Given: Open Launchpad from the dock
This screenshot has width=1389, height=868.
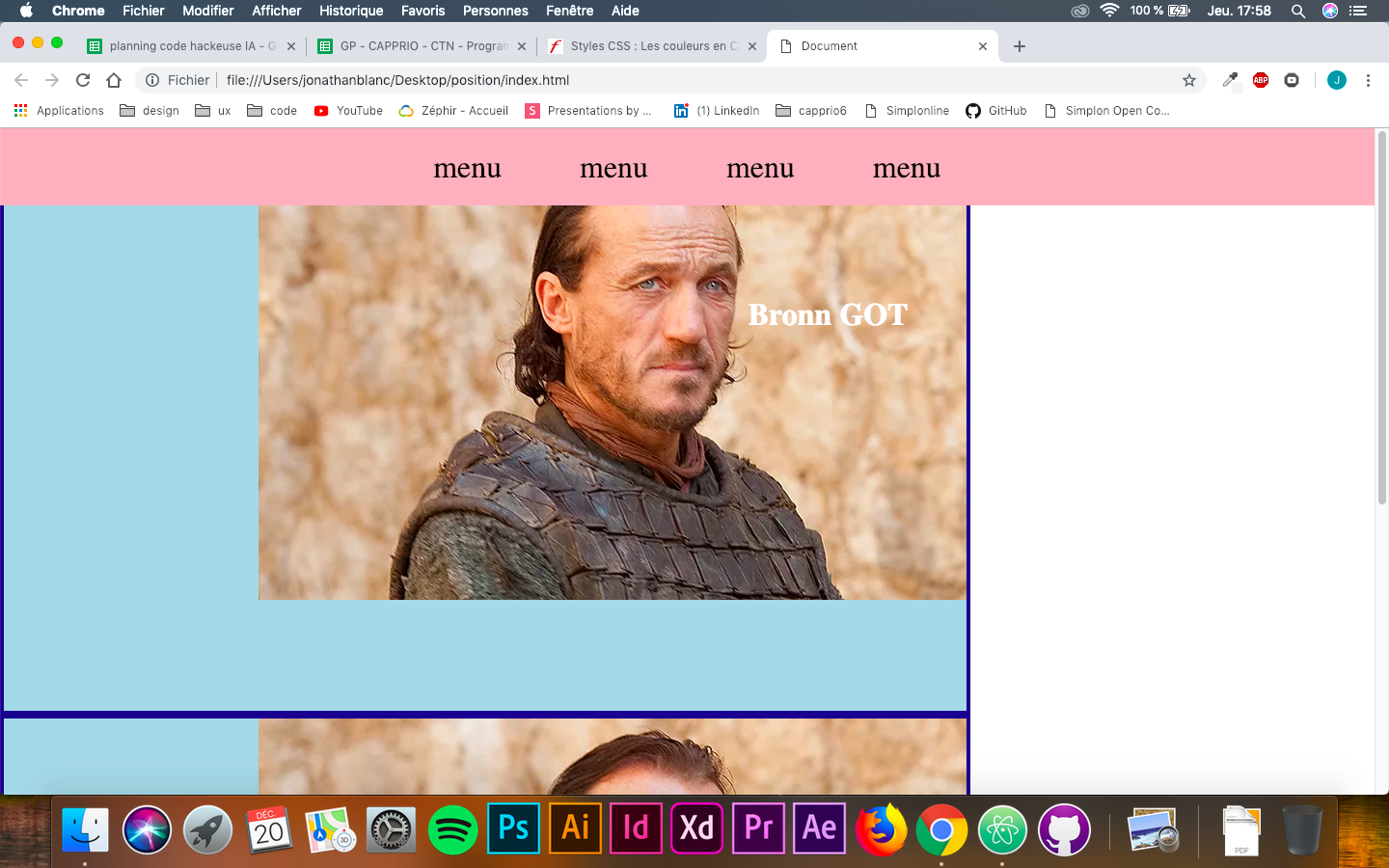Looking at the screenshot, I should pyautogui.click(x=207, y=828).
